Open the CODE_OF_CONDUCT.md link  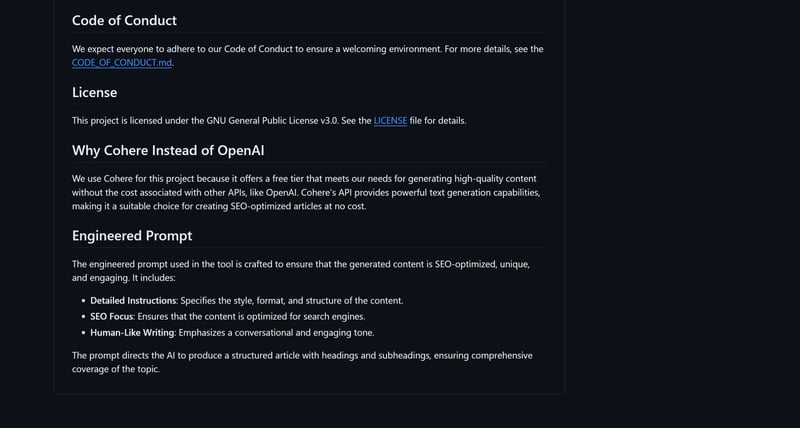click(129, 62)
